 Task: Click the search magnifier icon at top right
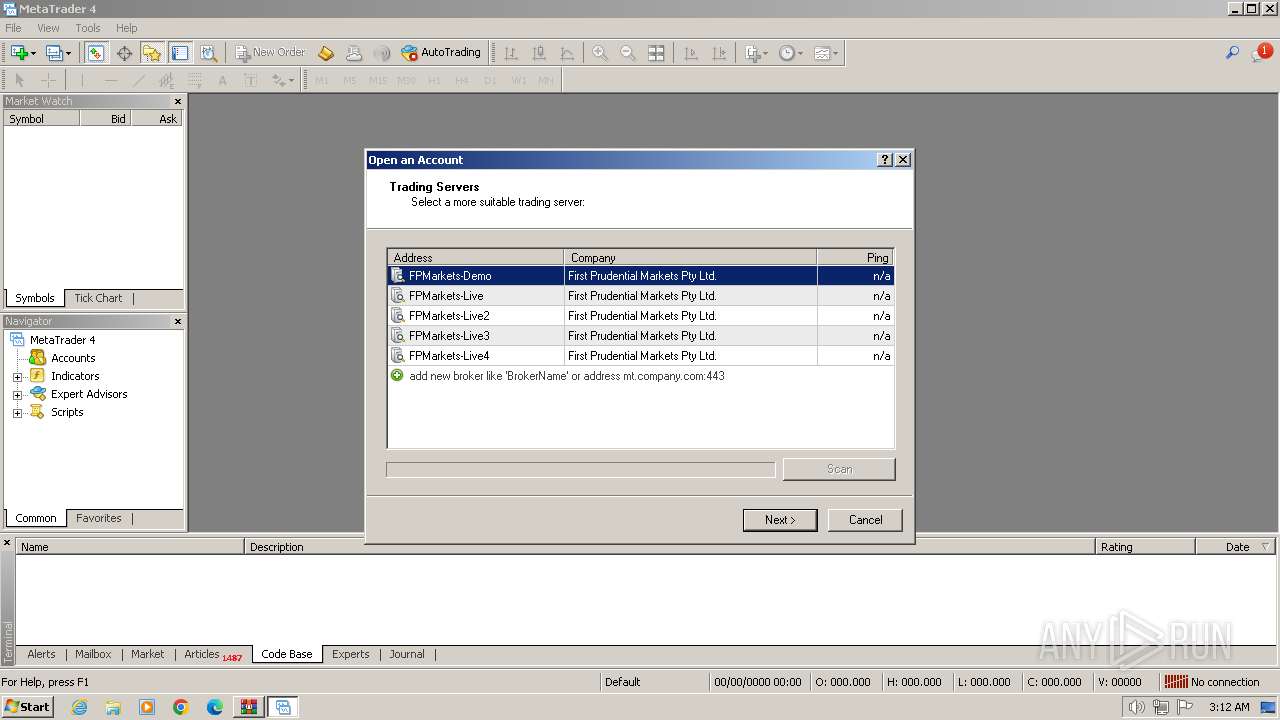(1232, 53)
